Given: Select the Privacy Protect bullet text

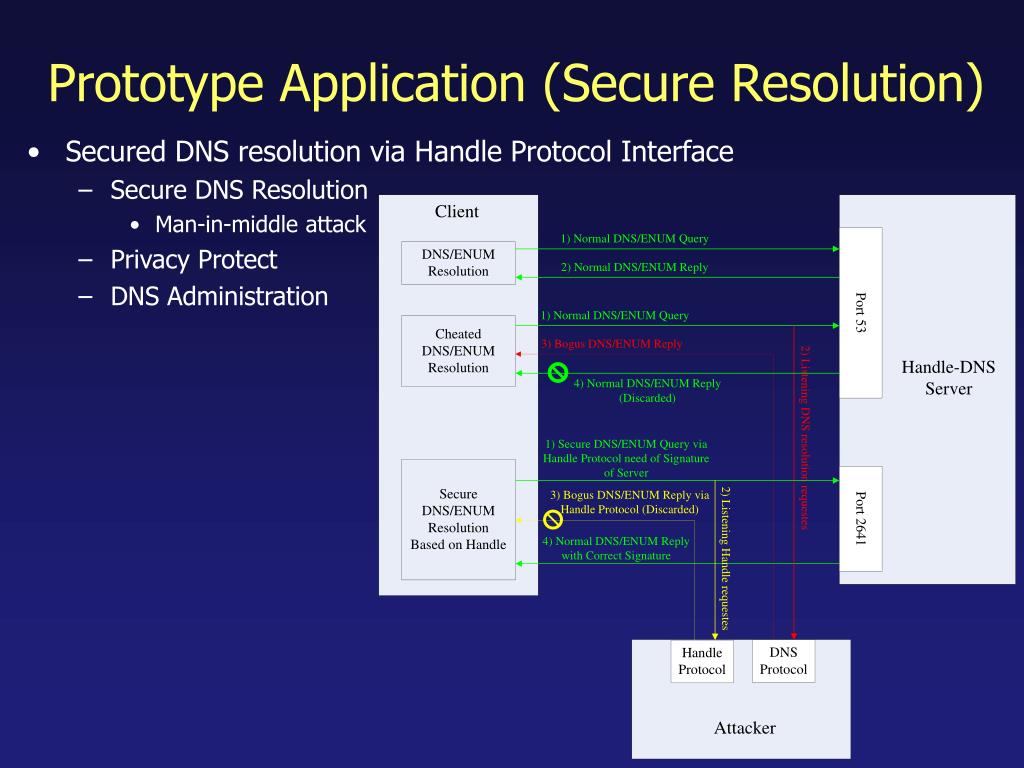Looking at the screenshot, I should (194, 260).
